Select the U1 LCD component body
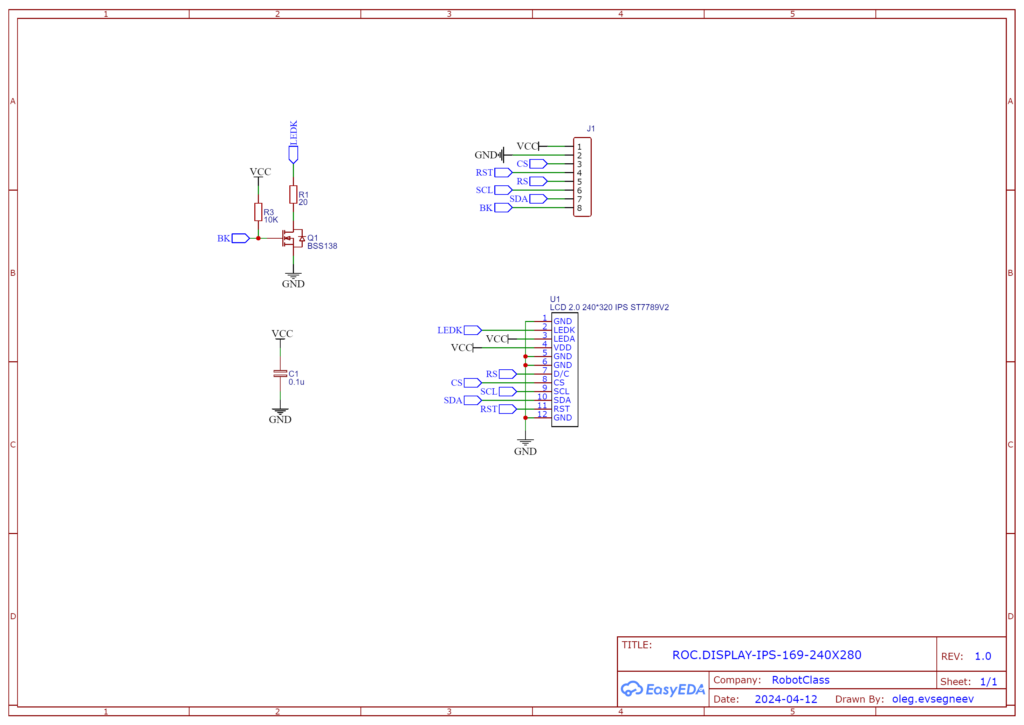This screenshot has width=1024, height=725. pos(564,370)
